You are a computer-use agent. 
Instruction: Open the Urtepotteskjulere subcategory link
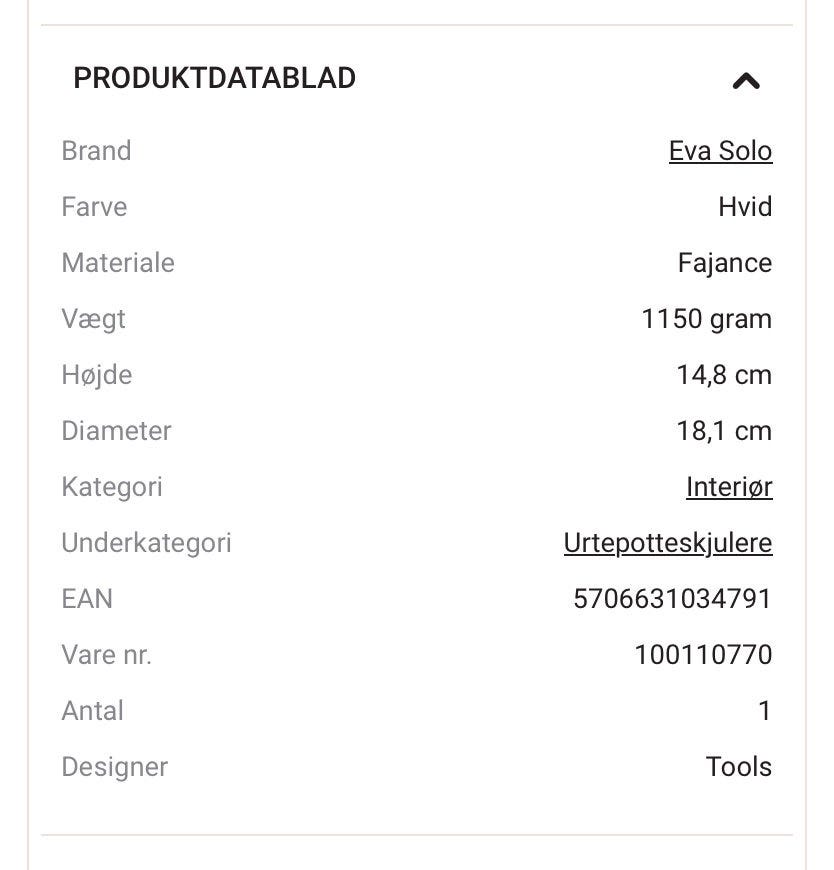668,543
